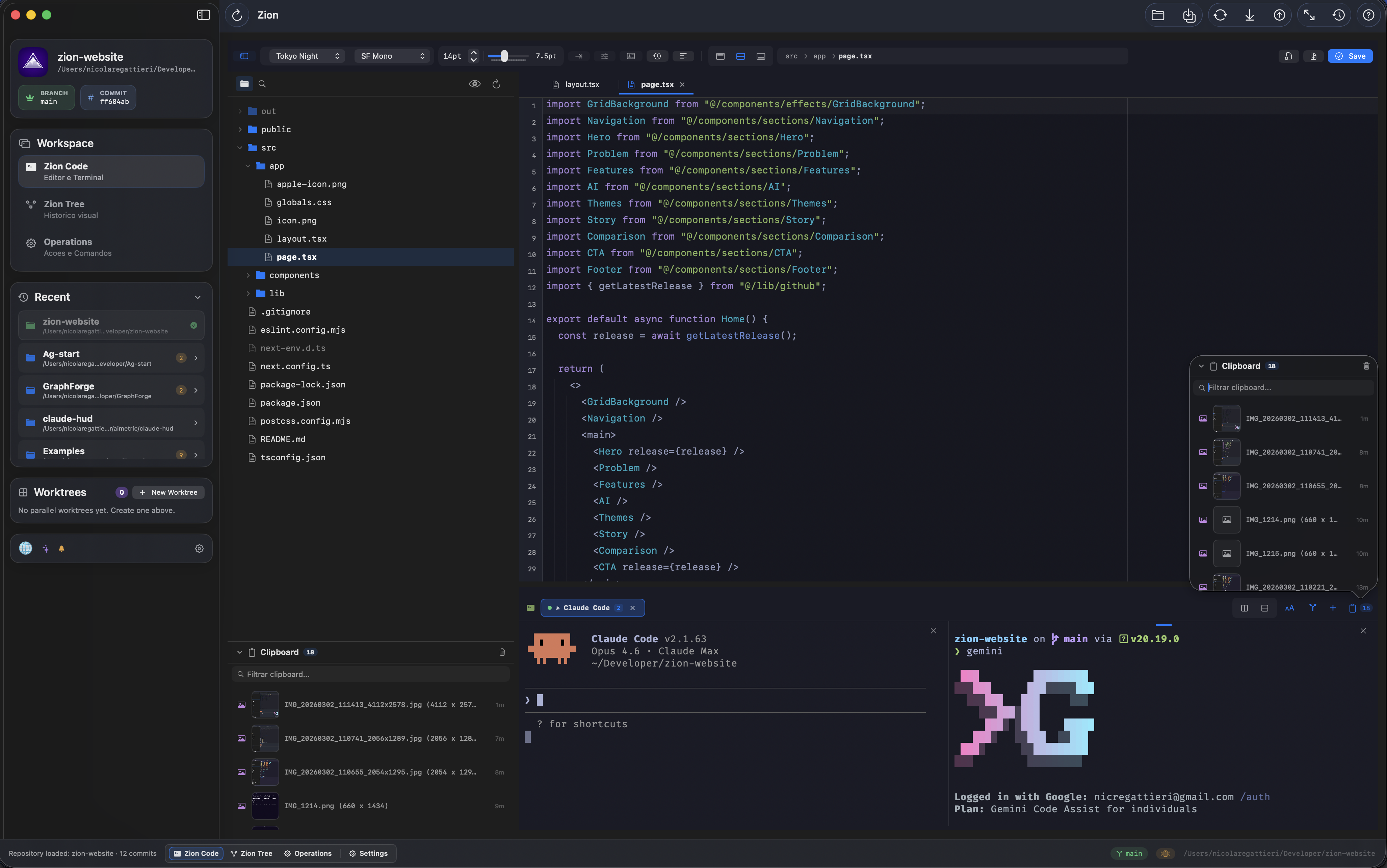1387x868 pixels.
Task: Switch to the layout.tsx tab
Action: [575, 84]
